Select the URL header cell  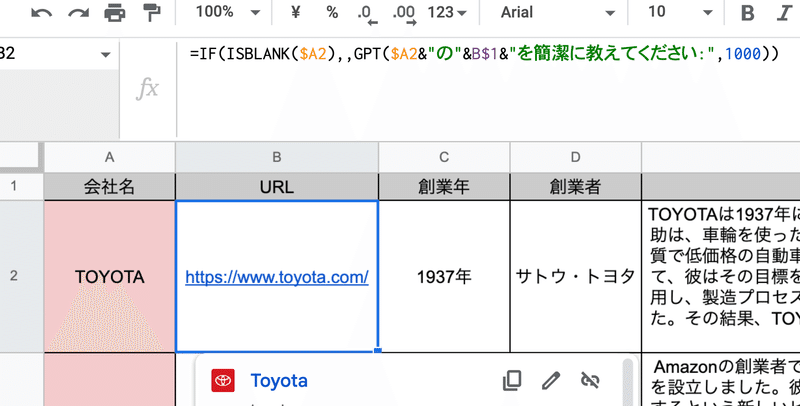pos(277,187)
